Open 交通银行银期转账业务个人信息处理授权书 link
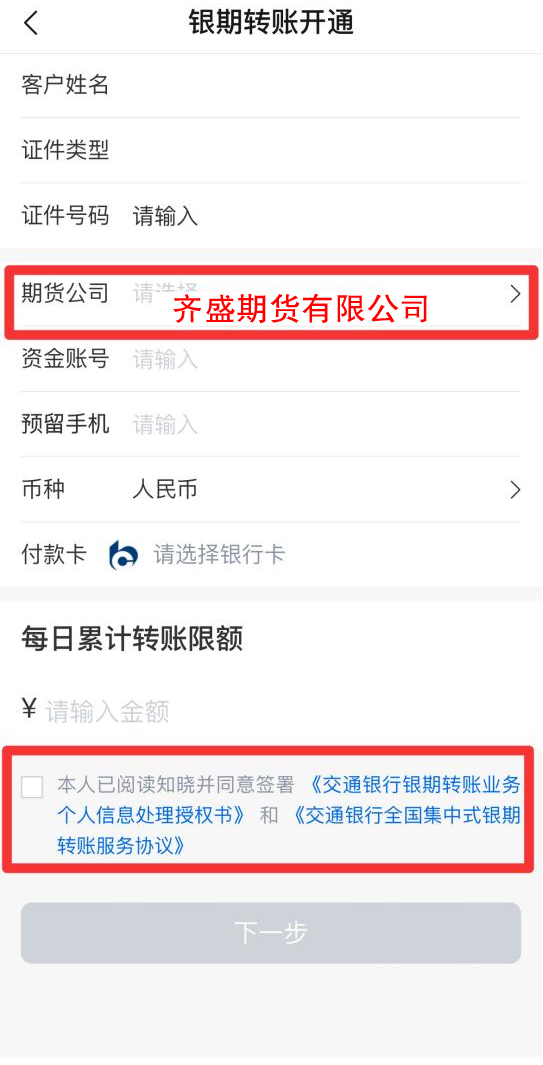 [290, 800]
